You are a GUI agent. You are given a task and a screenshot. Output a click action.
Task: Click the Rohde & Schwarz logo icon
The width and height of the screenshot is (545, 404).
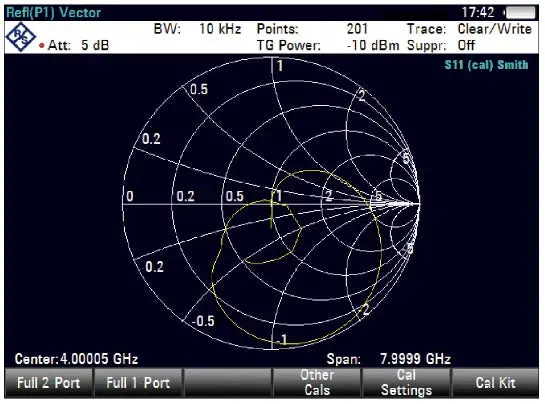click(x=21, y=37)
